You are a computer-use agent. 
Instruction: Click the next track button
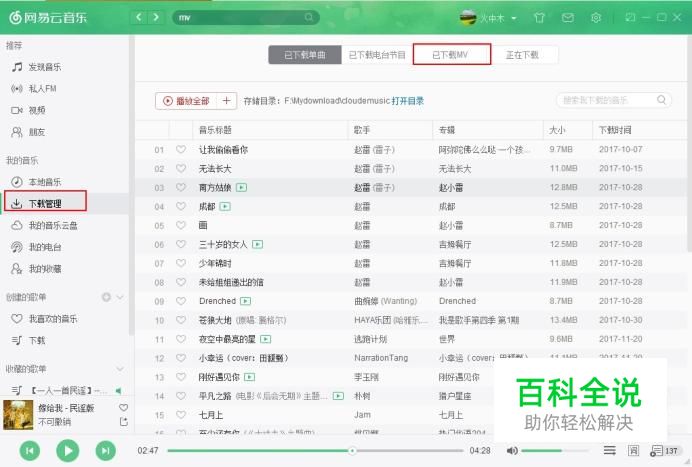click(x=105, y=451)
